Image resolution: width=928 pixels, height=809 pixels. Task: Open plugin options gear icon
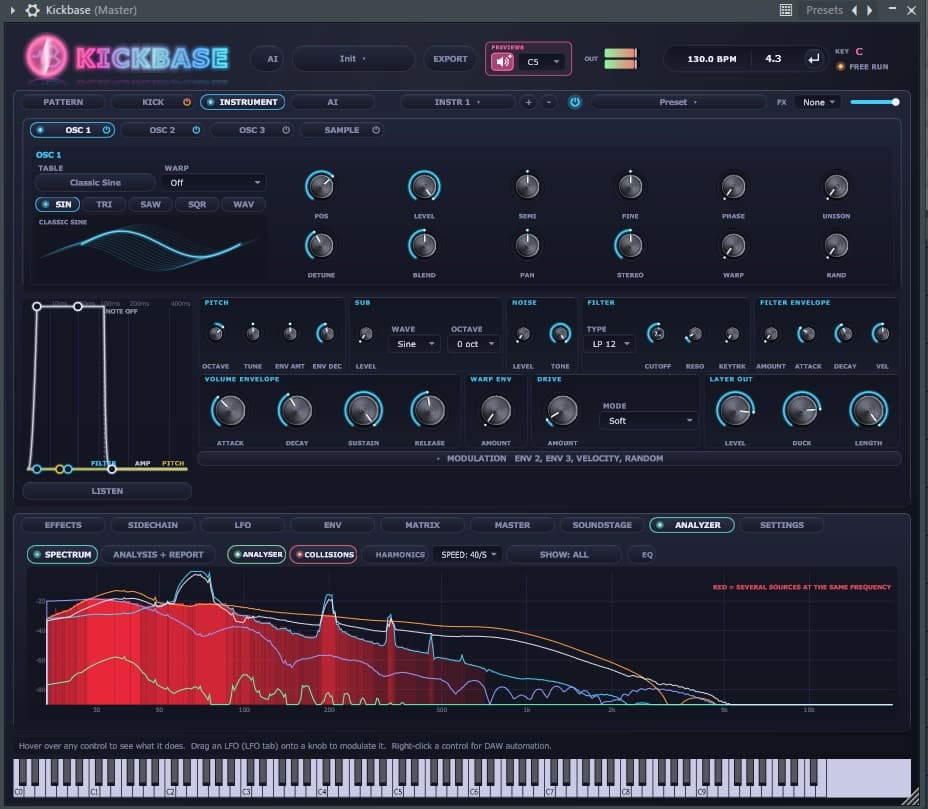tap(32, 10)
